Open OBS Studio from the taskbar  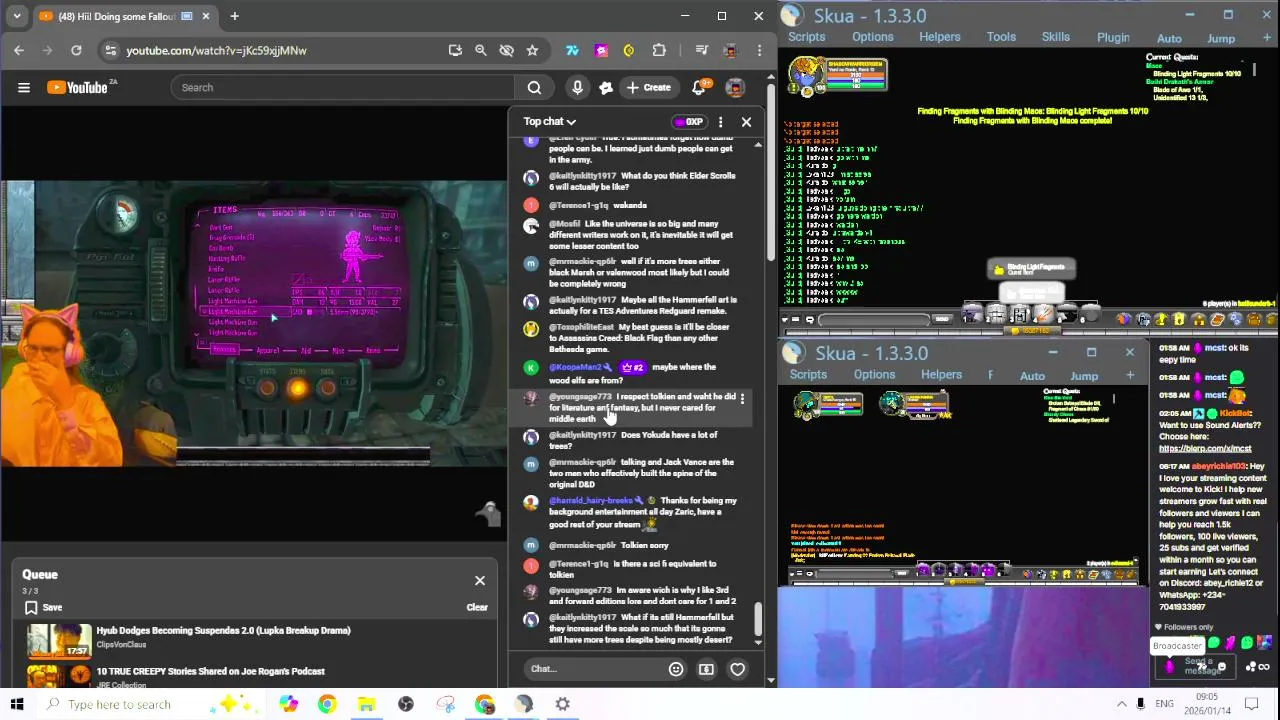coord(405,704)
